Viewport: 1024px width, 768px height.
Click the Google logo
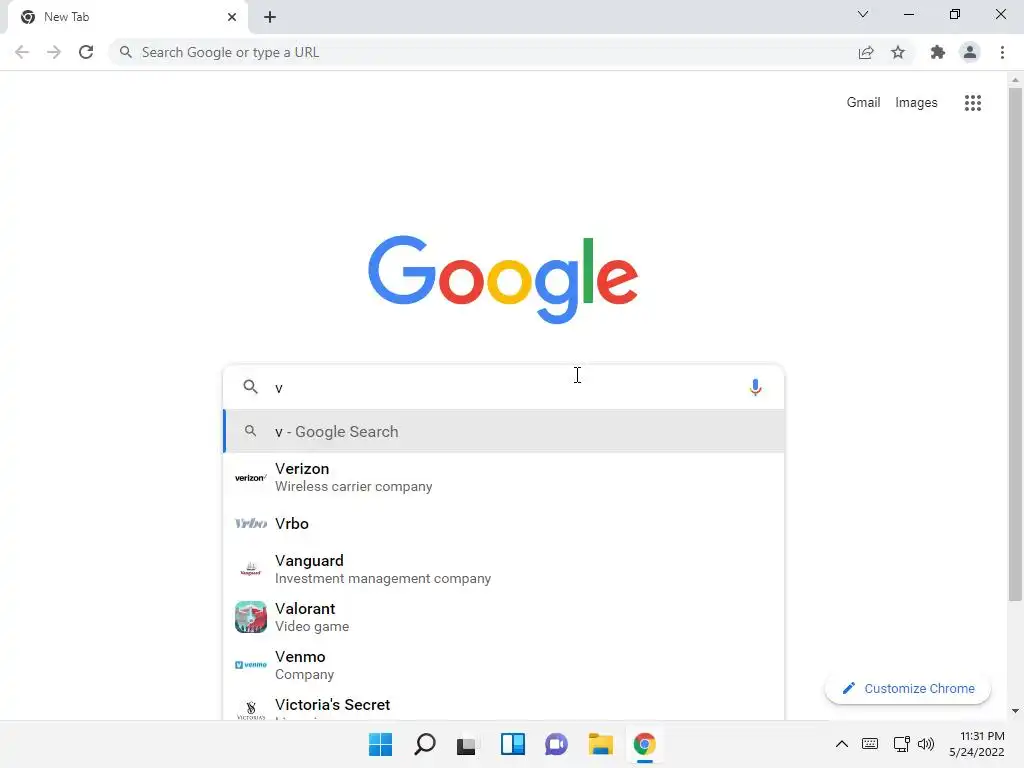[503, 279]
